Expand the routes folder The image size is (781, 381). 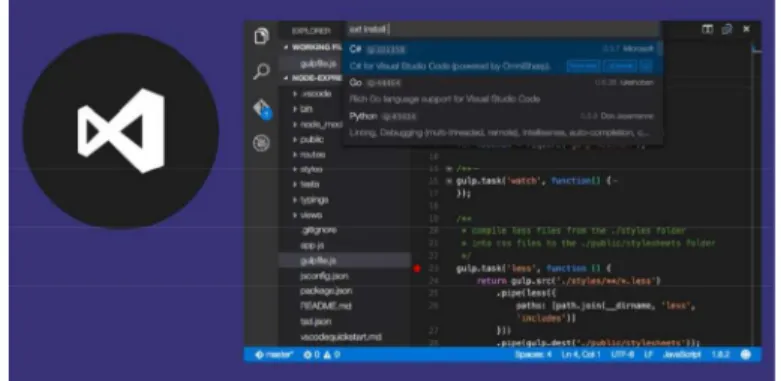(x=309, y=155)
